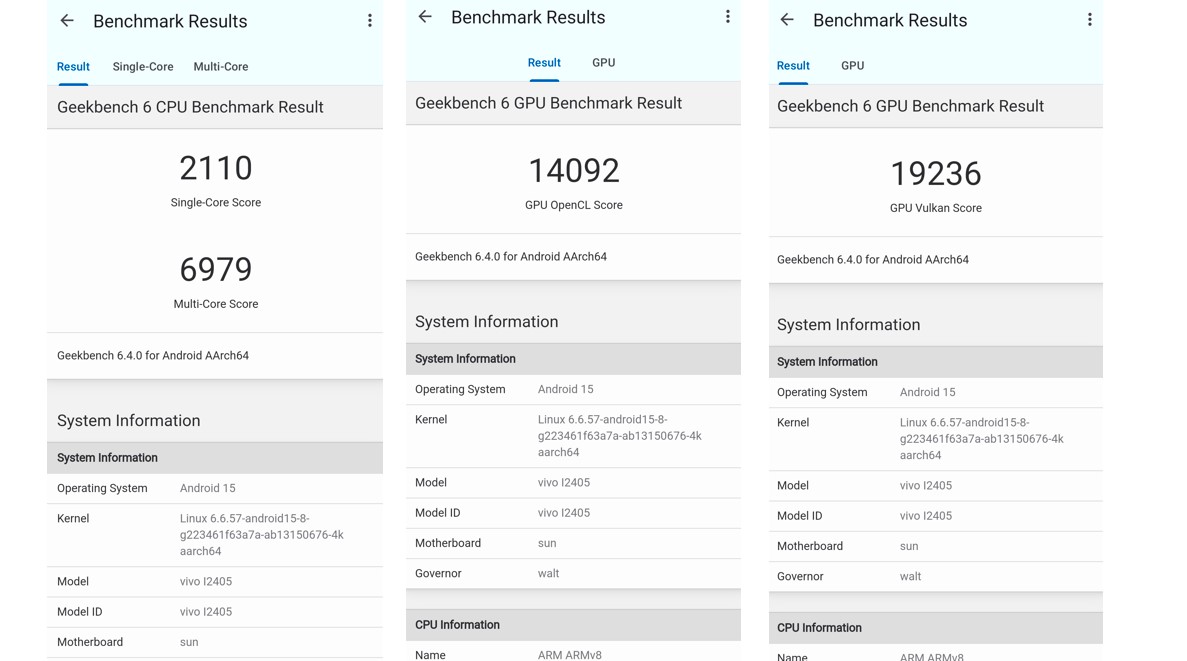Image resolution: width=1187 pixels, height=661 pixels.
Task: Open overflow menu on Vulkan results screen
Action: (1089, 20)
